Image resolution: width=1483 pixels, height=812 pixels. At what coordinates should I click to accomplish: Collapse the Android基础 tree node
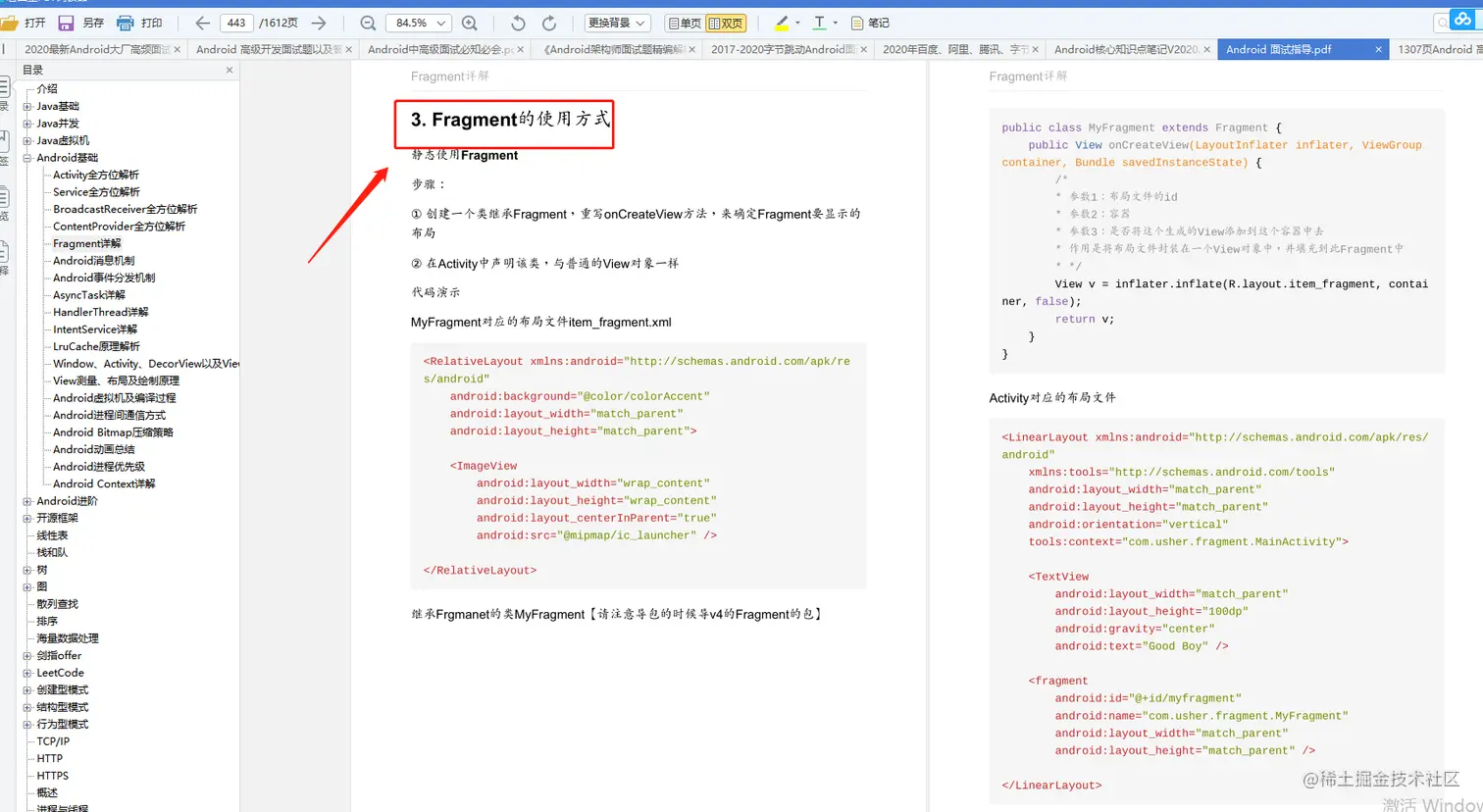click(27, 158)
